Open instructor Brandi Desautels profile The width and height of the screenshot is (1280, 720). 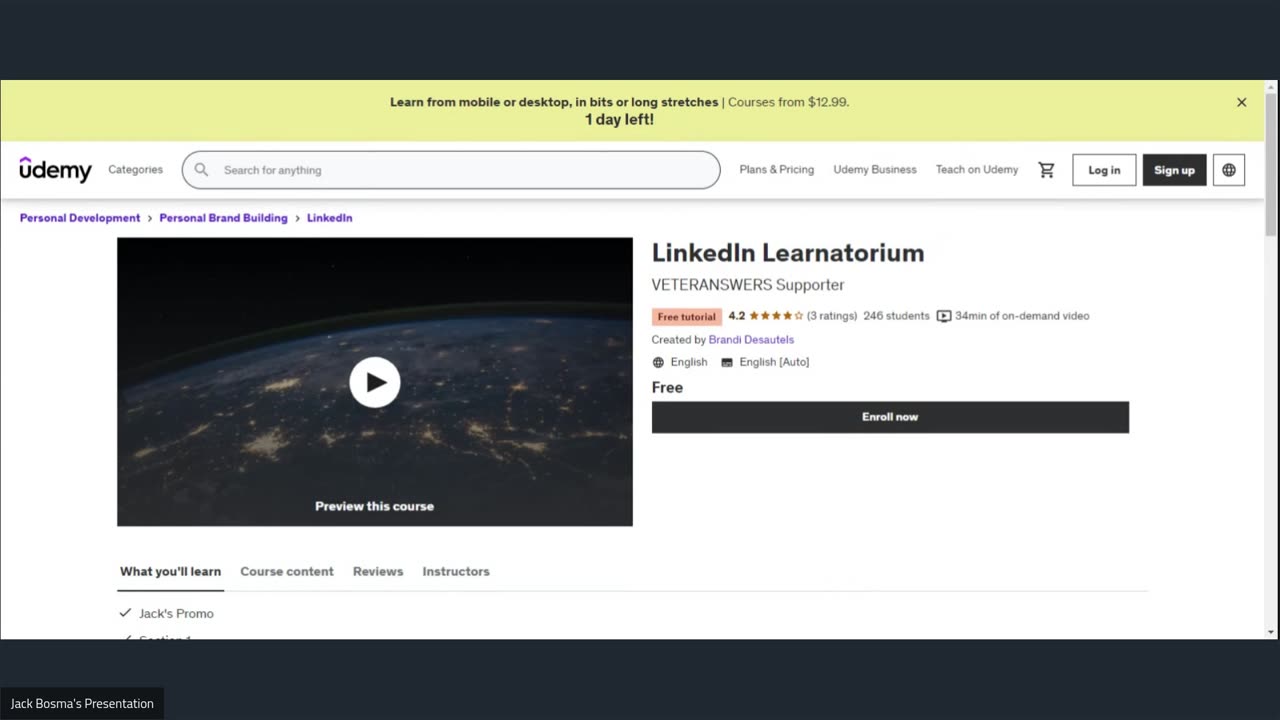(x=751, y=340)
